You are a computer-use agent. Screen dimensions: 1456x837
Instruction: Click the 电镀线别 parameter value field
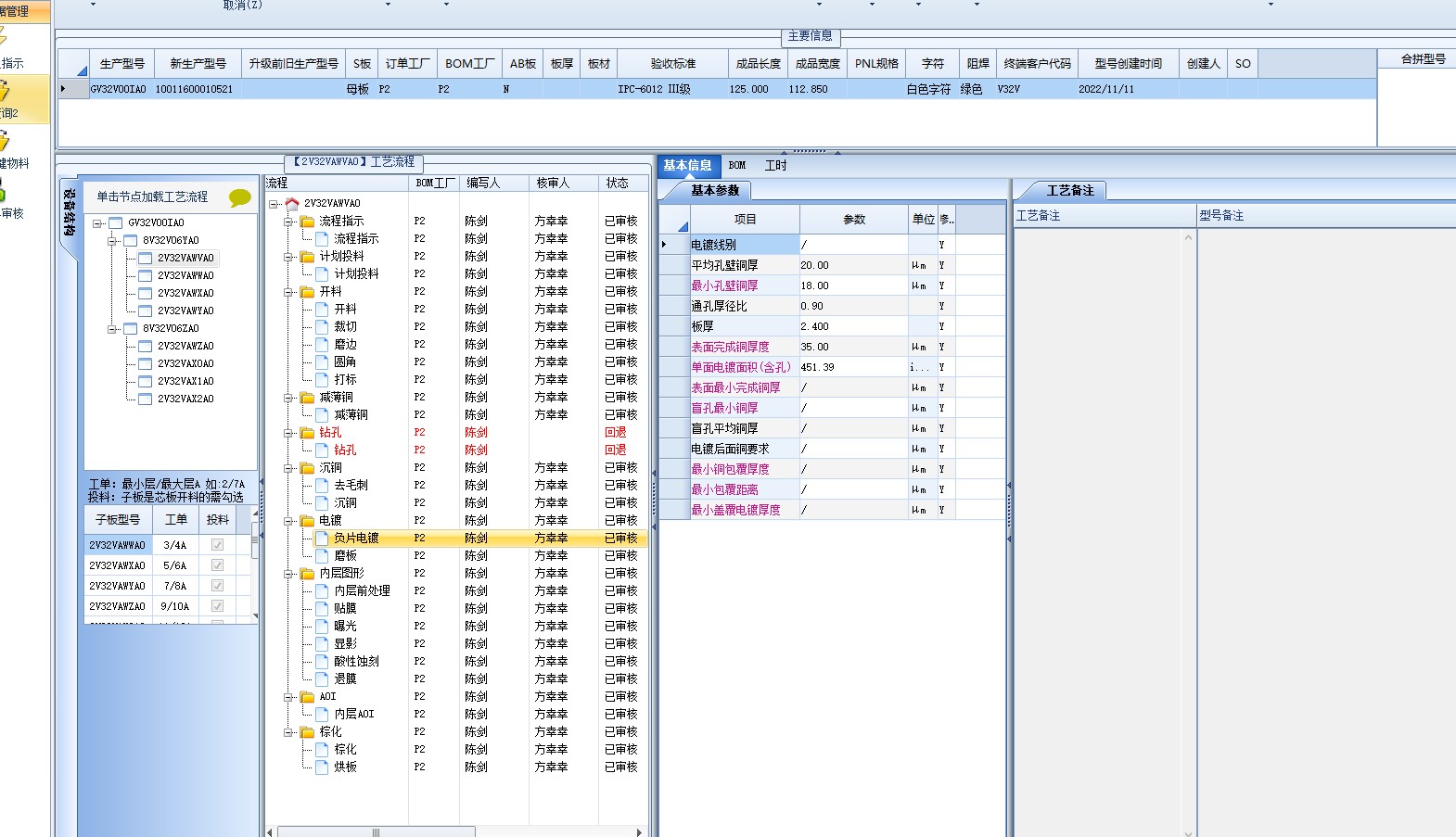coord(853,245)
